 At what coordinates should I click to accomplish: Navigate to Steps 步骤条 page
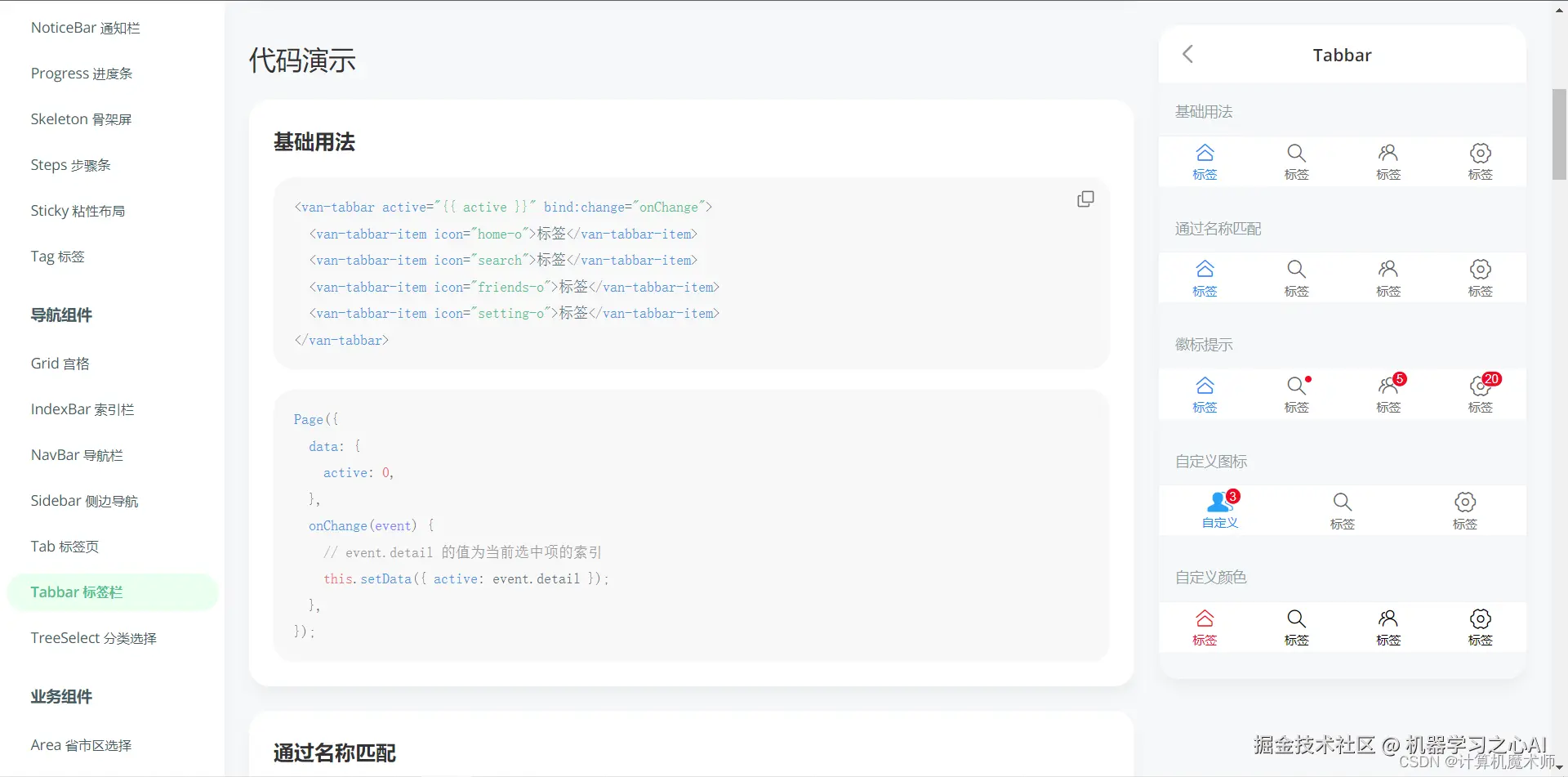pos(71,165)
